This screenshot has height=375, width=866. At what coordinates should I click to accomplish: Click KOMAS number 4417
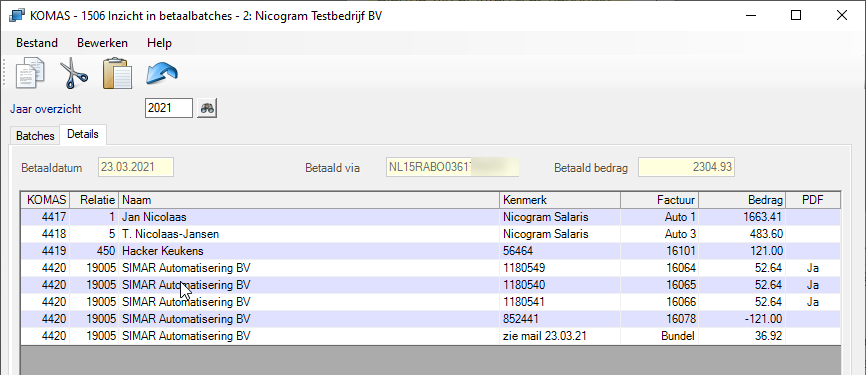click(x=54, y=217)
